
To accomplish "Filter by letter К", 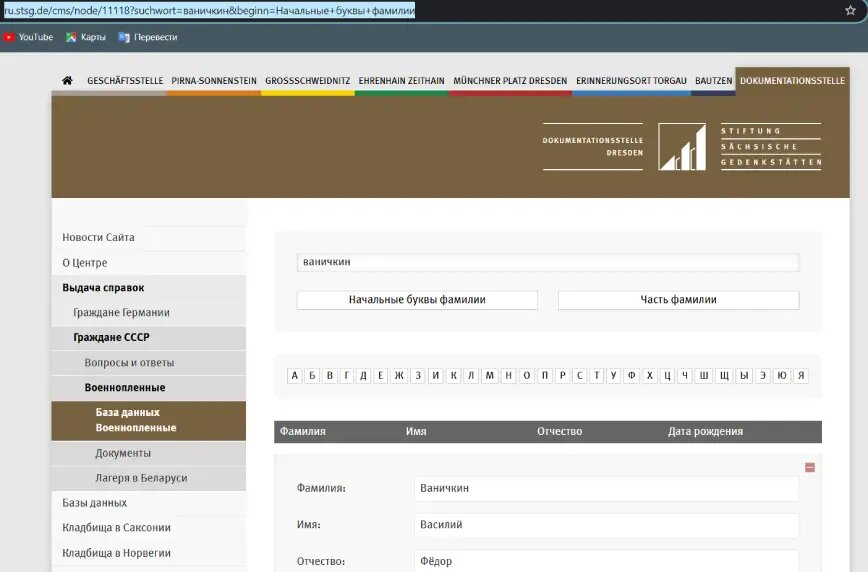I will (x=453, y=376).
